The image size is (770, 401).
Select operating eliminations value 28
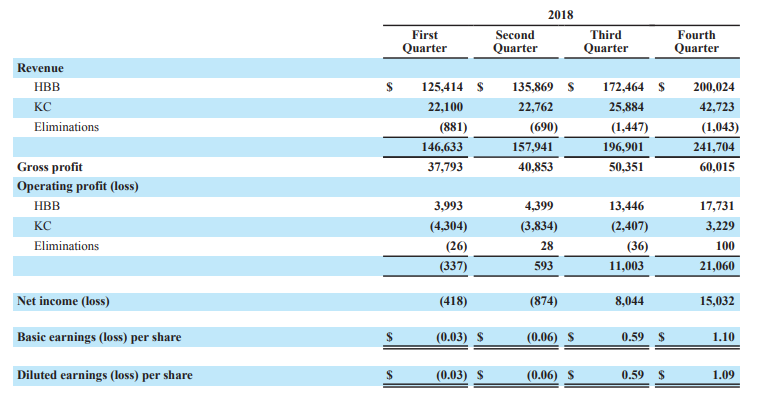547,246
